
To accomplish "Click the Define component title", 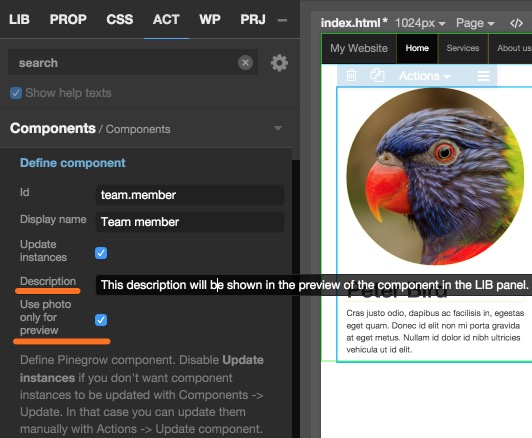I will [73, 163].
